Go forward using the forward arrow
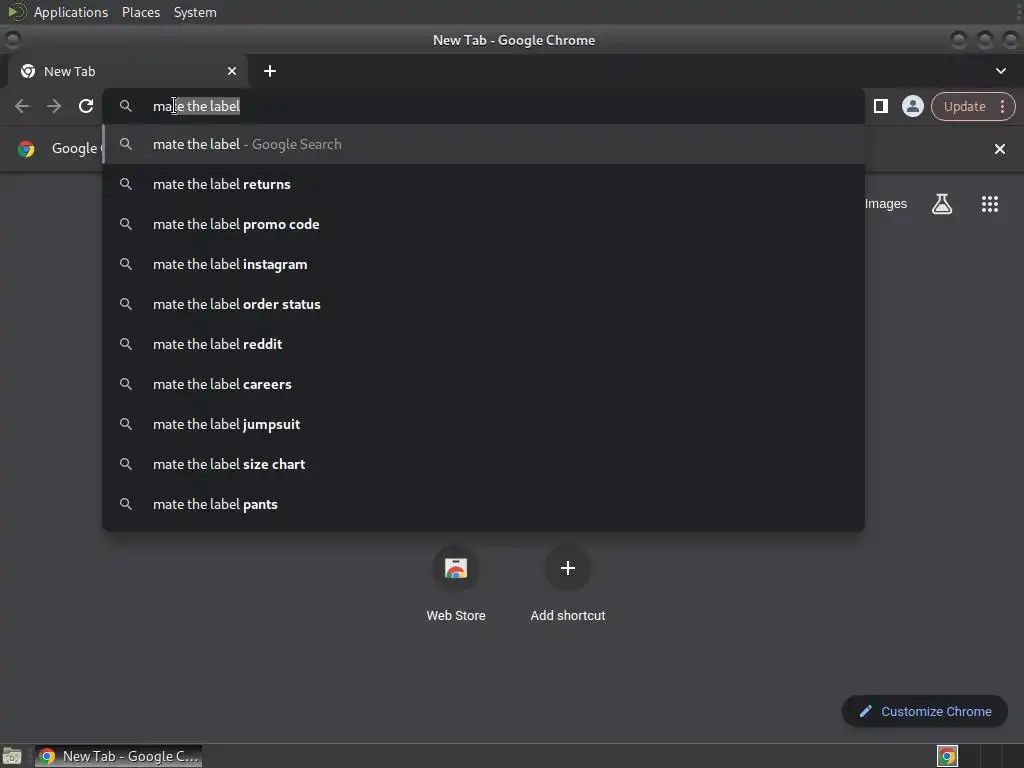This screenshot has height=768, width=1024. click(54, 106)
